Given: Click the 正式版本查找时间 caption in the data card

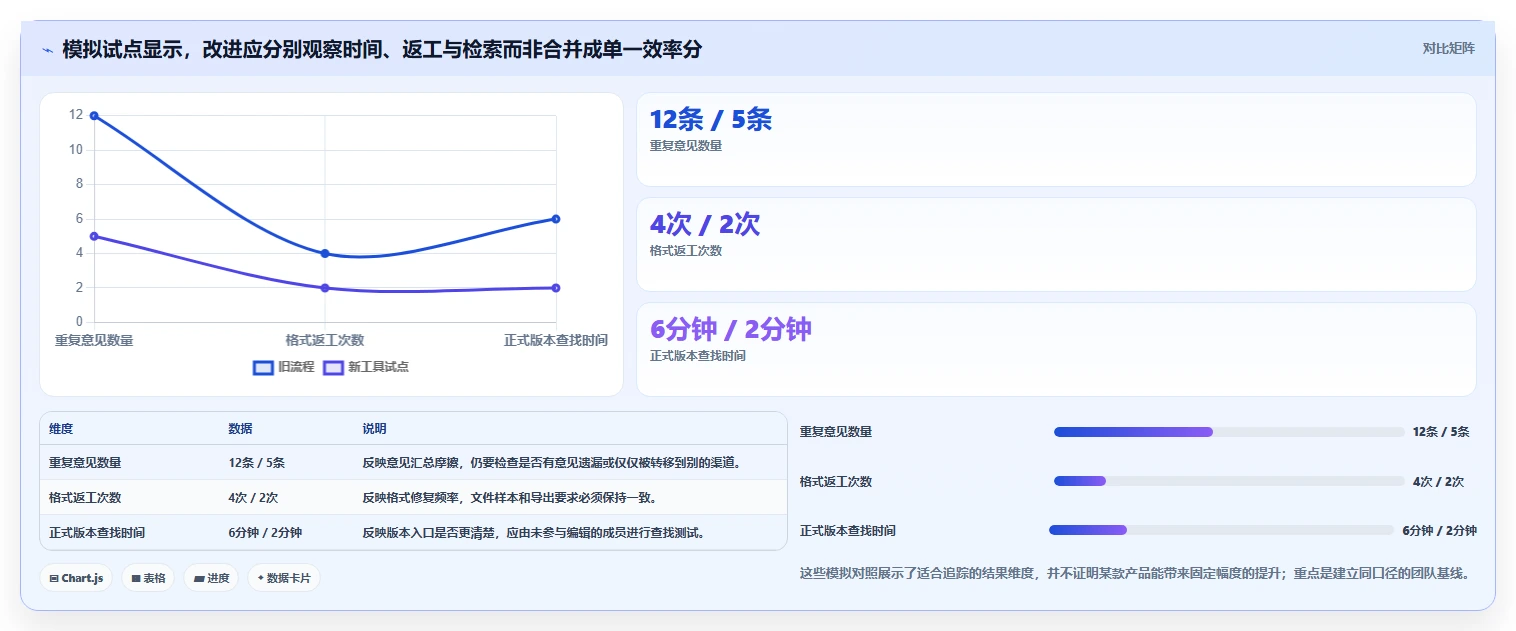Looking at the screenshot, I should [x=698, y=356].
